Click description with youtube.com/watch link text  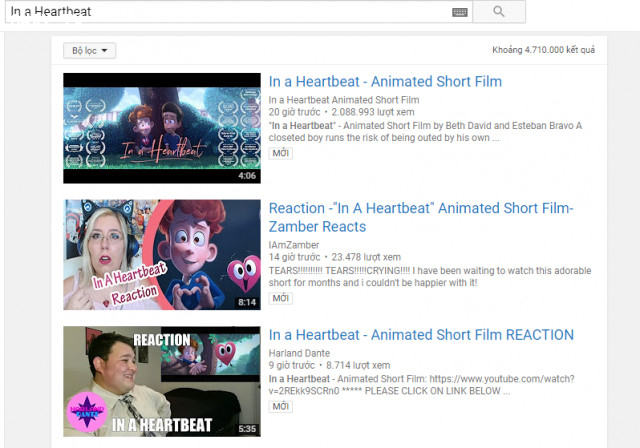tap(421, 385)
